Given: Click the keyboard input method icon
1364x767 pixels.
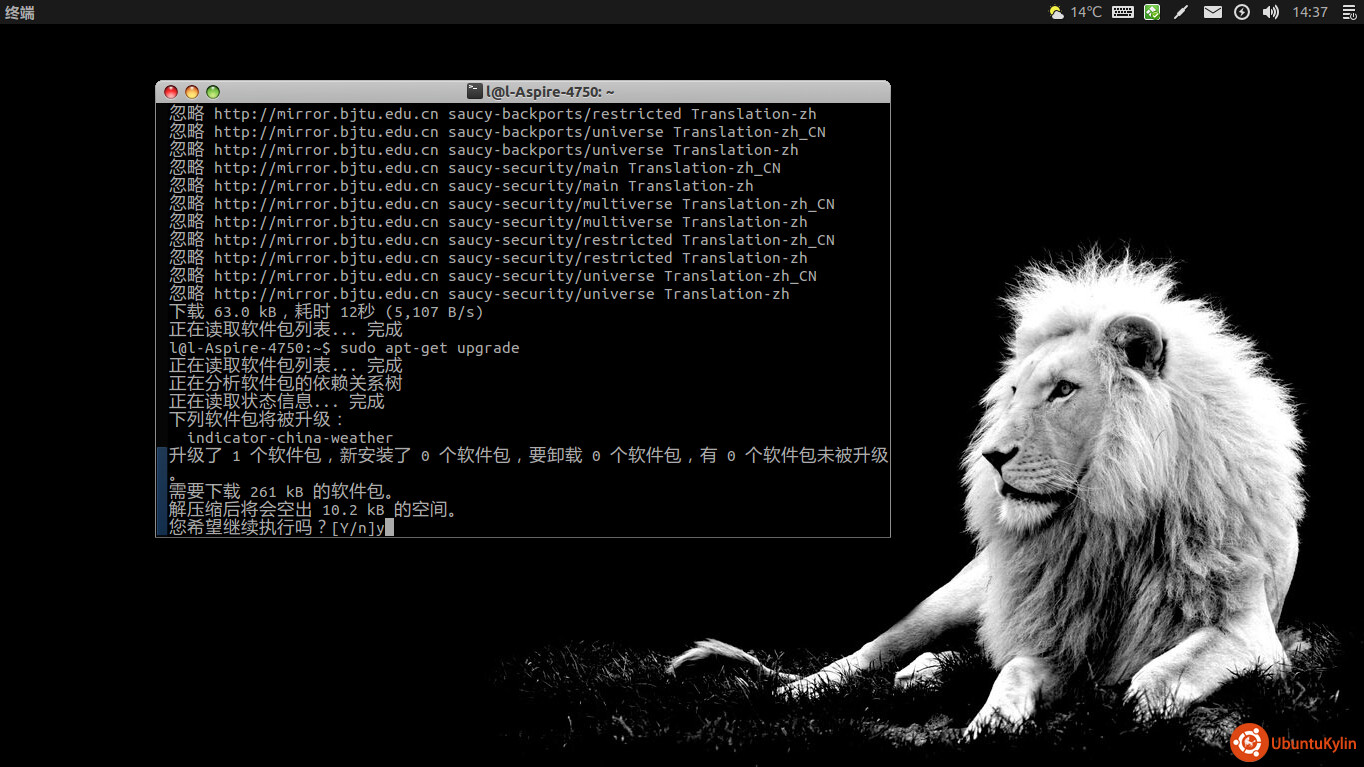Looking at the screenshot, I should click(1122, 12).
